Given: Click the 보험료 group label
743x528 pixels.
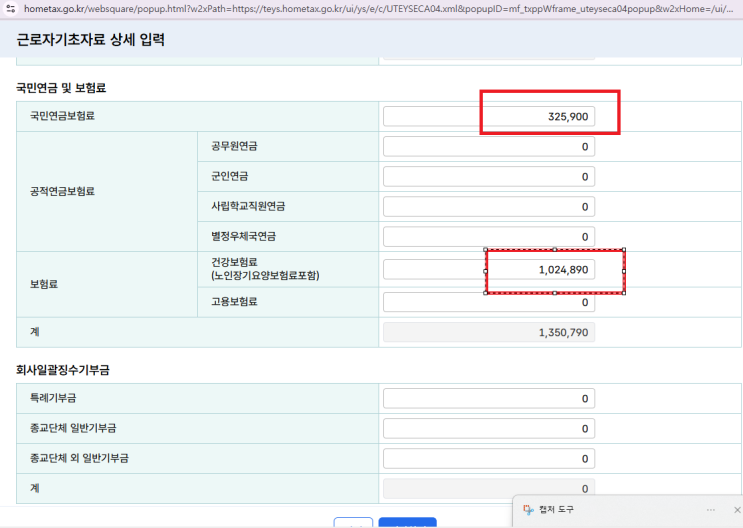Looking at the screenshot, I should pos(44,284).
